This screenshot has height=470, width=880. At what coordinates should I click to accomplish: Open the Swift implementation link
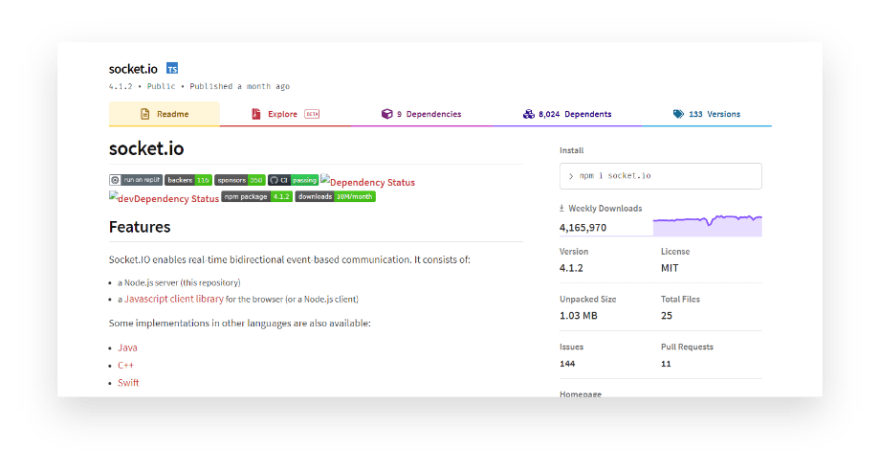tap(129, 382)
